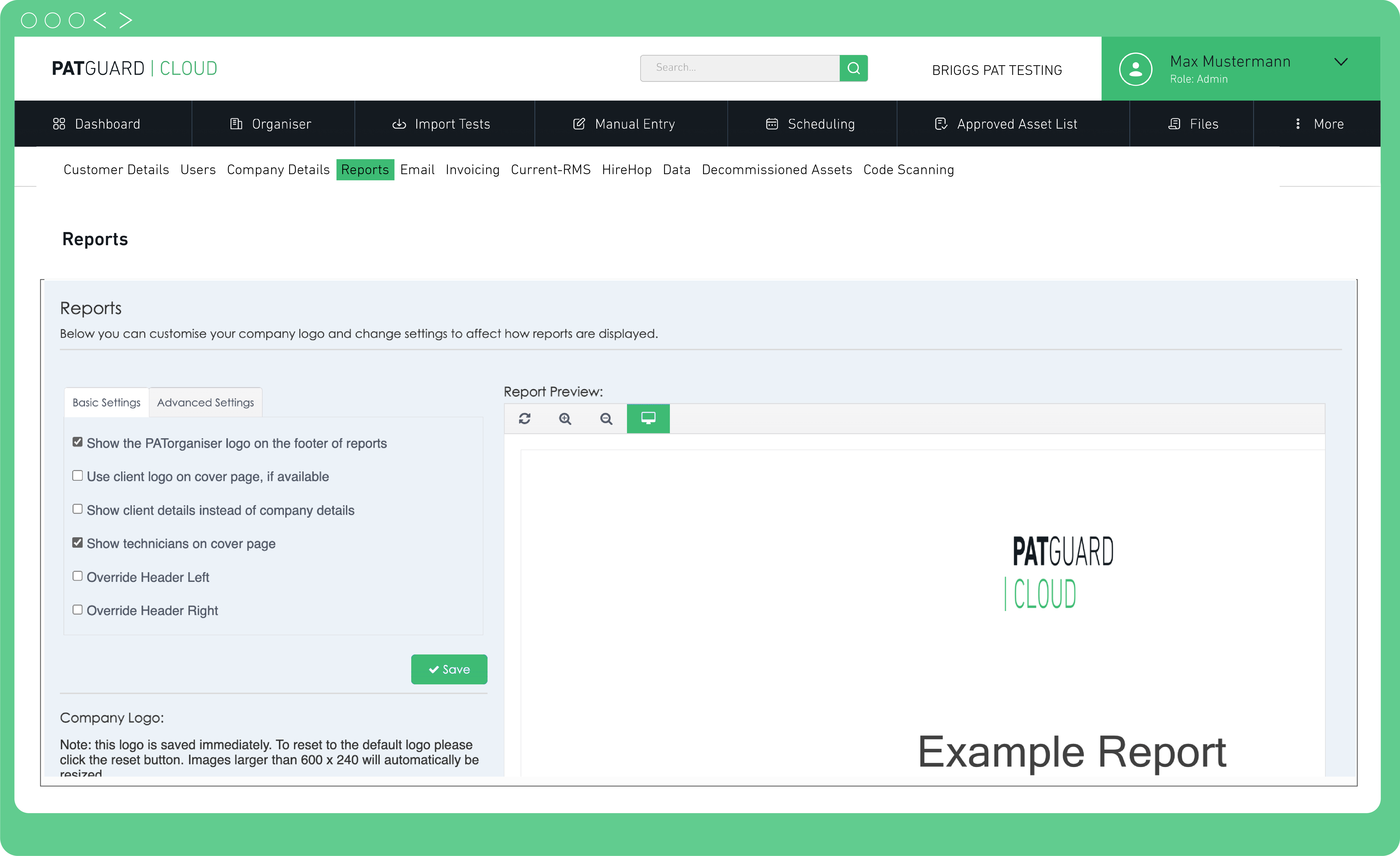
Task: Click the Role: Admin label
Action: tap(1199, 79)
